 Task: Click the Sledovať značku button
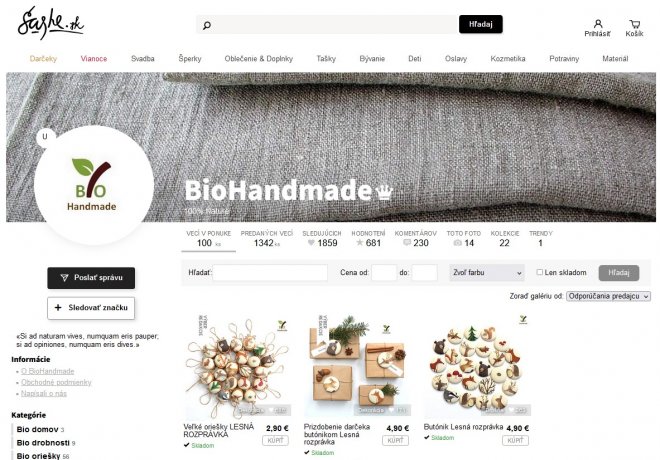(x=91, y=308)
